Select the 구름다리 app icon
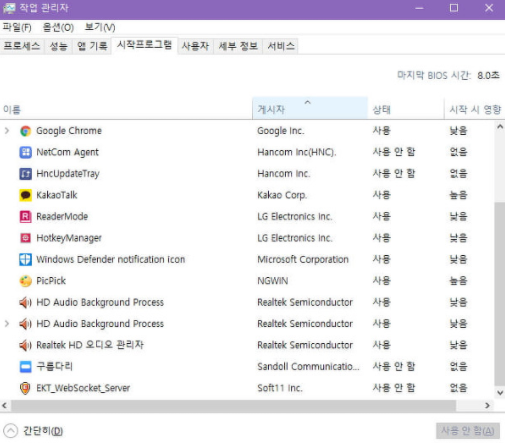505x443 pixels. (26, 367)
